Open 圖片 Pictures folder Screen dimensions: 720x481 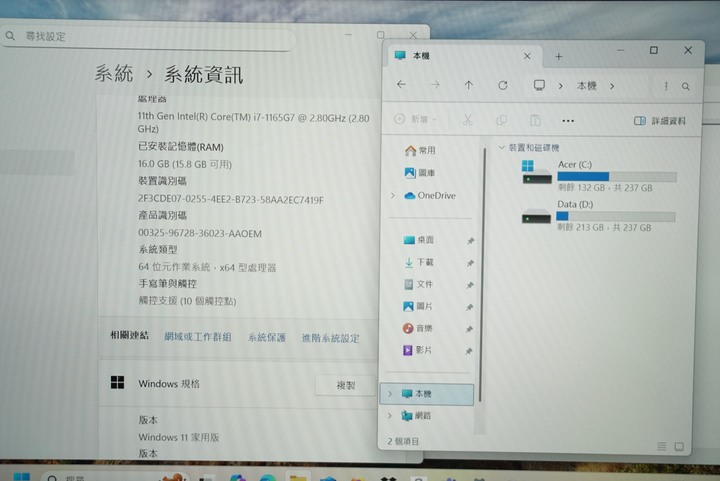[x=417, y=306]
